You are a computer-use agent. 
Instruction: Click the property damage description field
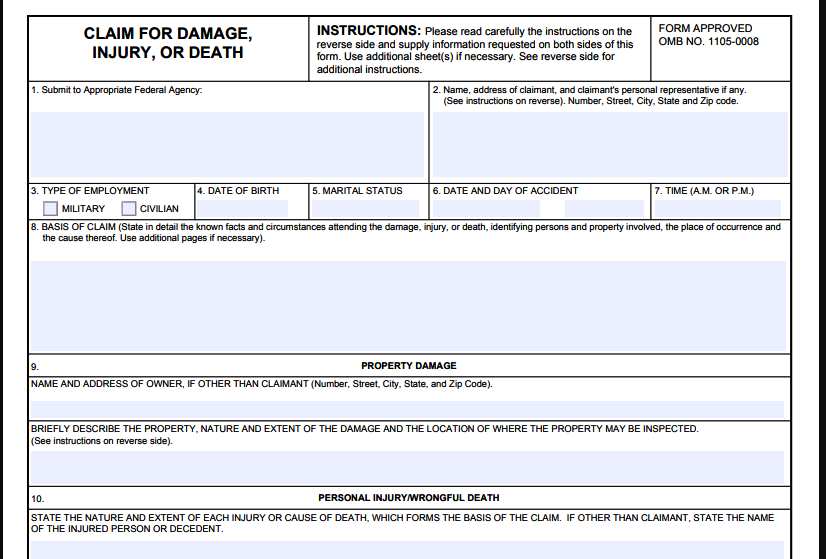click(408, 467)
